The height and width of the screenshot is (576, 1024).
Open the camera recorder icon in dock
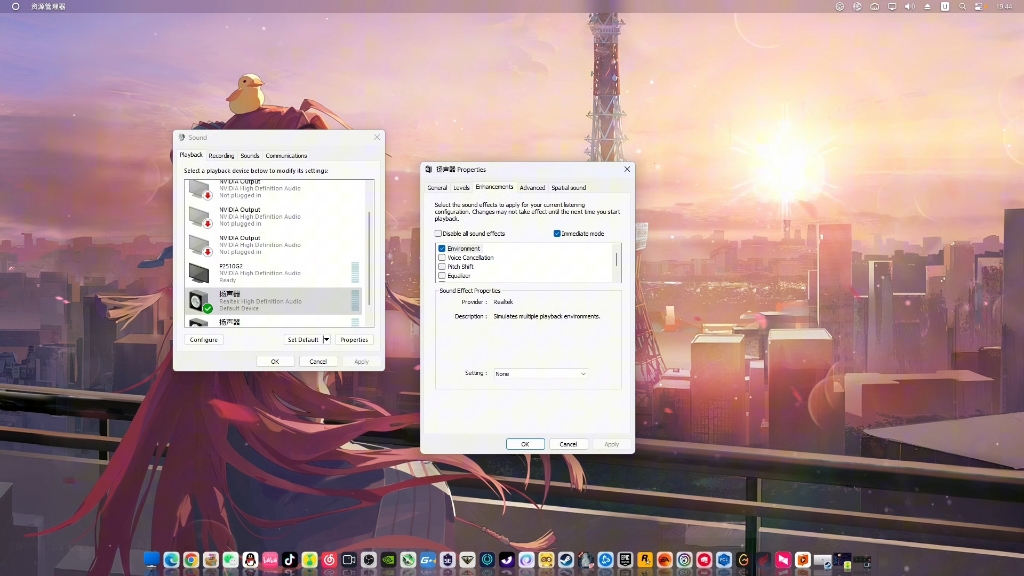point(349,560)
